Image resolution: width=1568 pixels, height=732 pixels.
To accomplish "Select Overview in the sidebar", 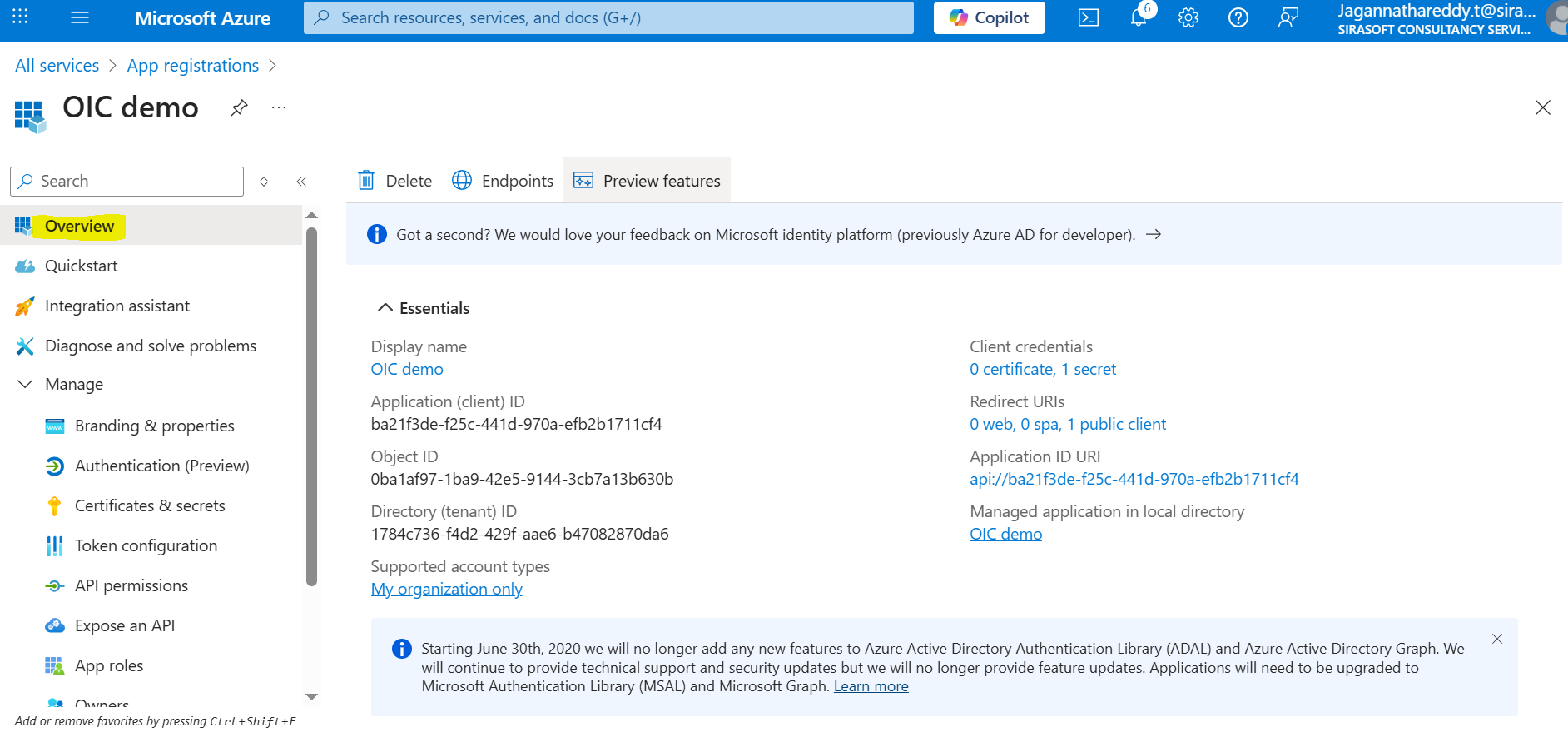I will [x=151, y=226].
